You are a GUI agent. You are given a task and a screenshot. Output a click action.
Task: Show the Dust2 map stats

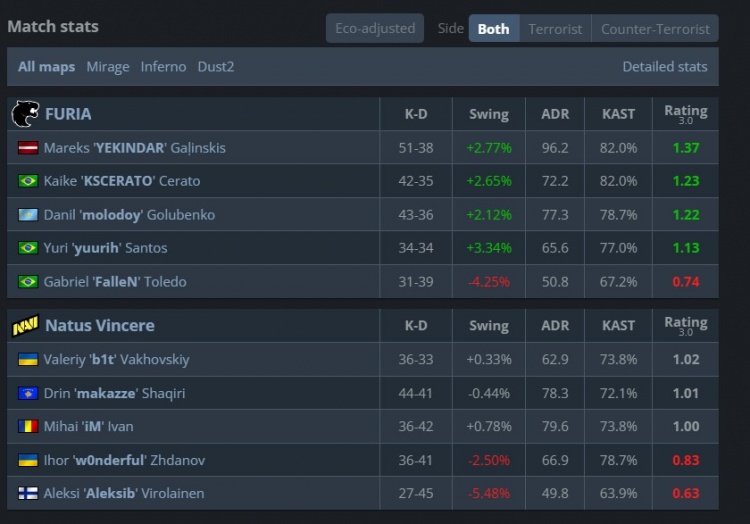[x=216, y=67]
